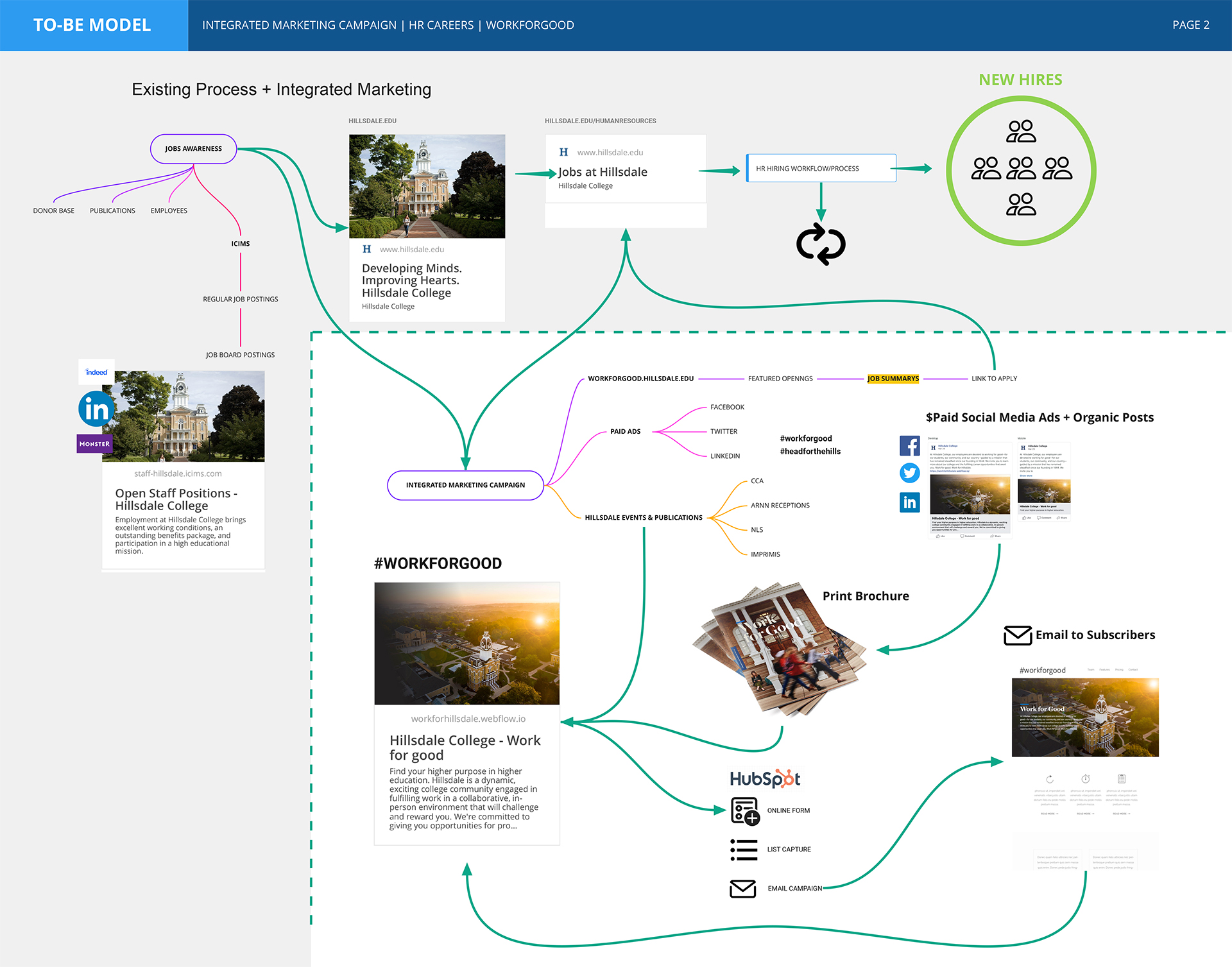The width and height of the screenshot is (1232, 967).
Task: Click the PAID ADS label
Action: click(625, 431)
